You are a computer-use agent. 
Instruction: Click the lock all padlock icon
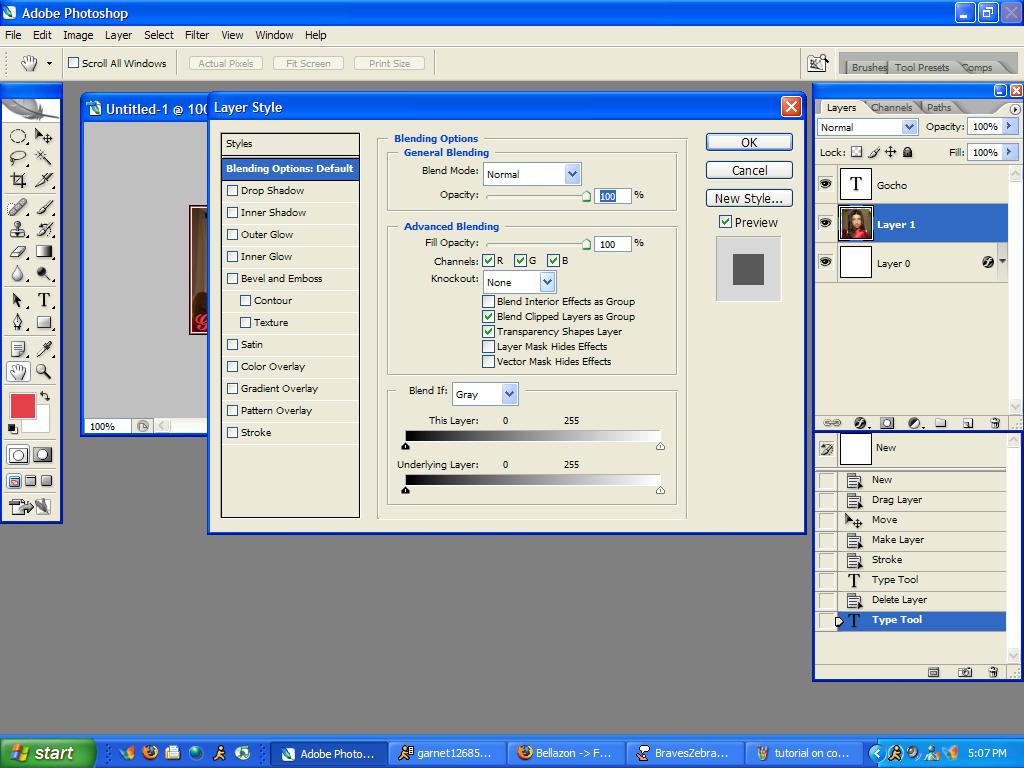(907, 152)
